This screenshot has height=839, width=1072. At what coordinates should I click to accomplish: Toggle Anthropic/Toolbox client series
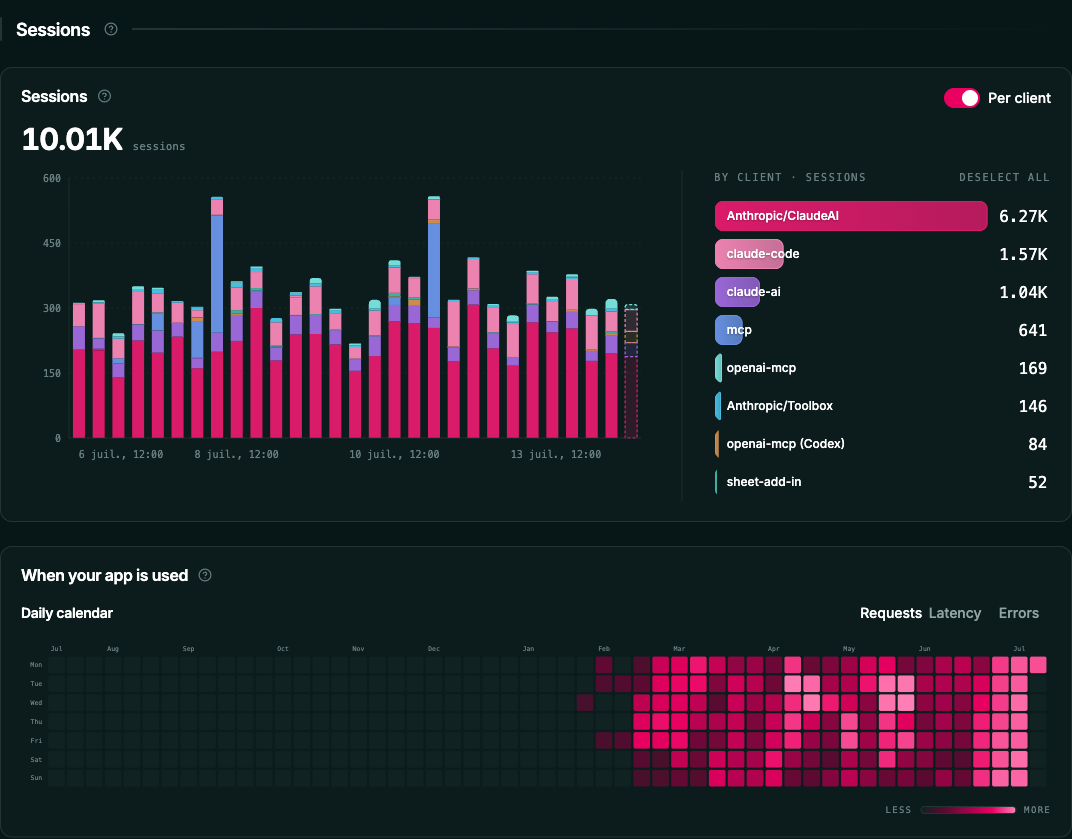click(x=882, y=406)
